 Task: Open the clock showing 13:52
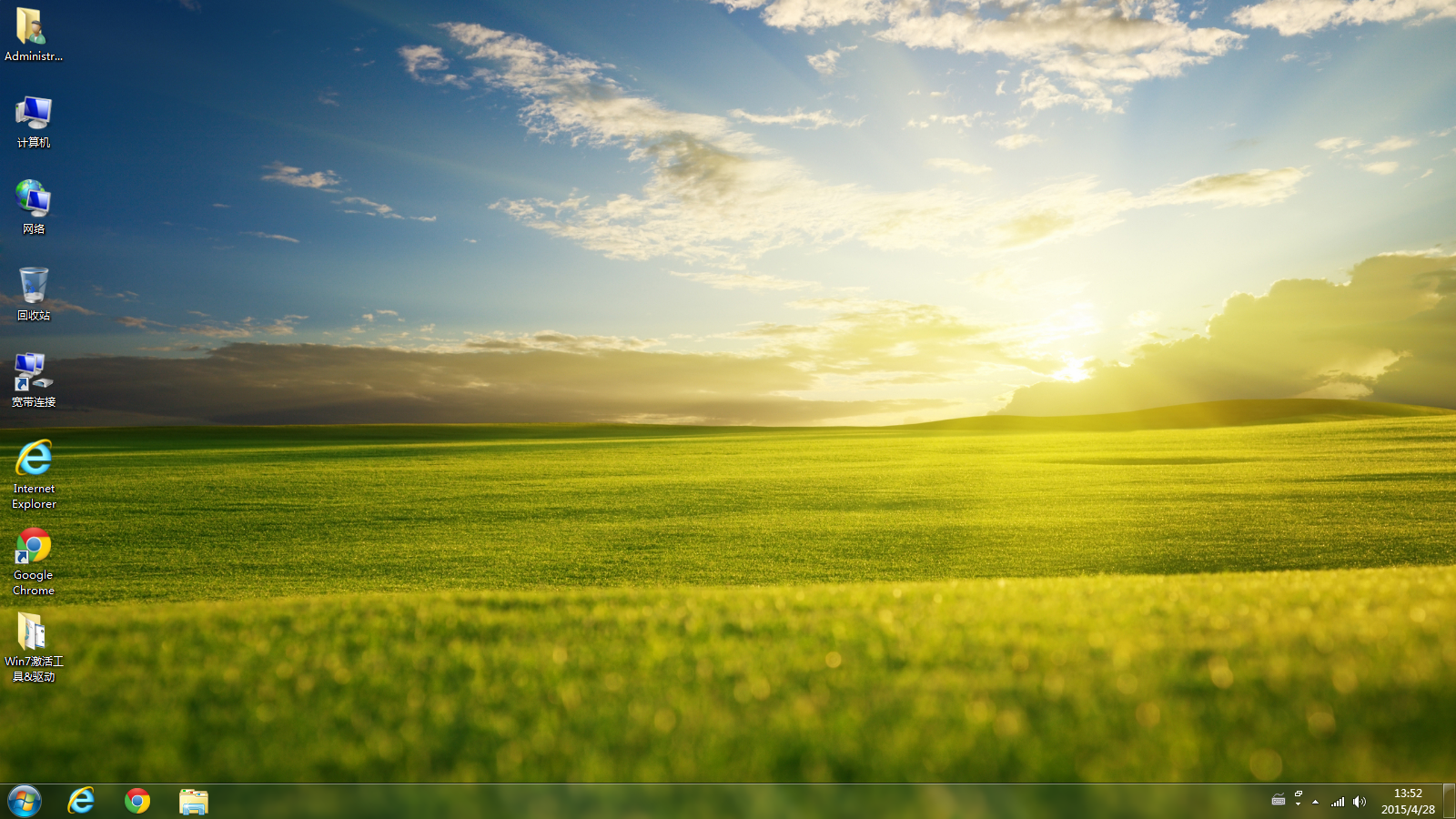pyautogui.click(x=1408, y=801)
